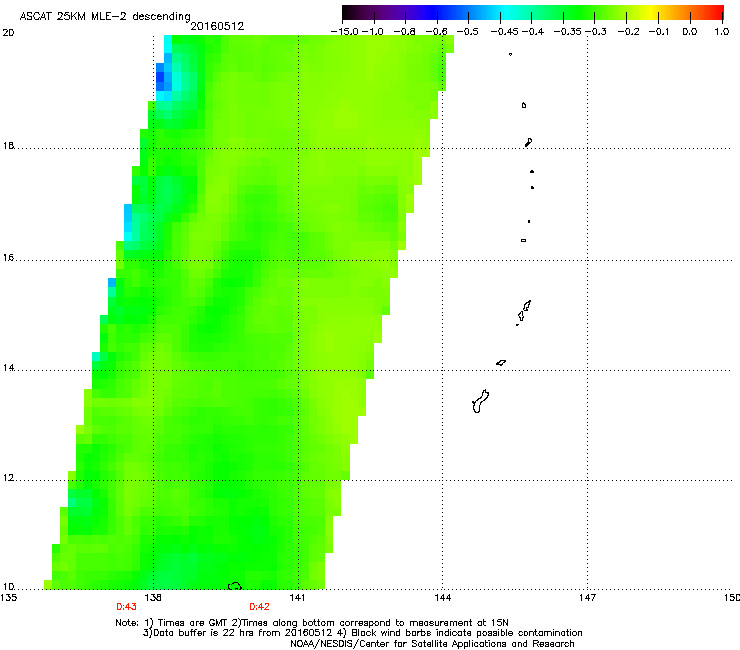The image size is (740, 650).
Task: Click the colorbar label -0.5
Action: click(x=468, y=32)
